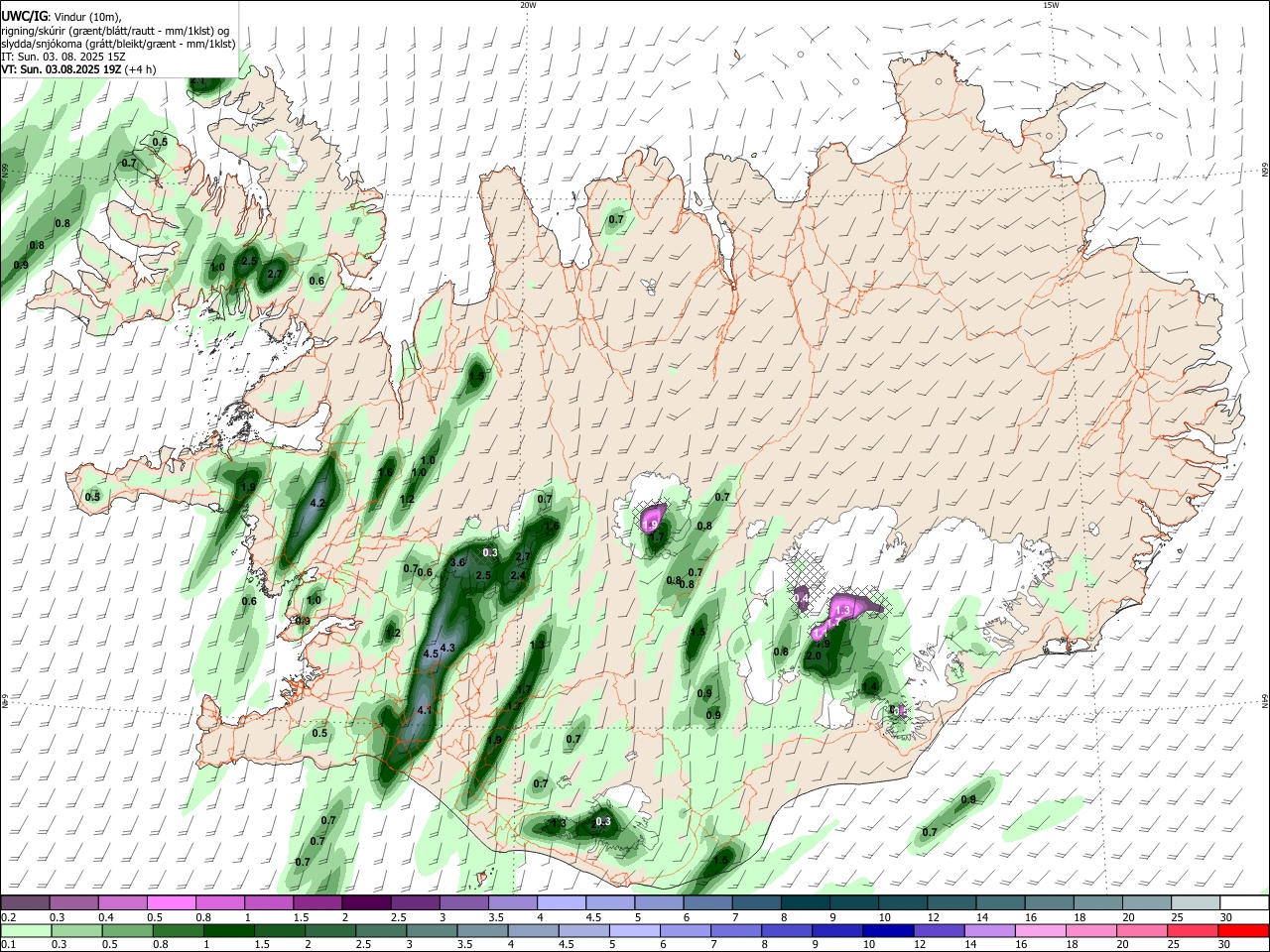Pick the deep purple 2–2.5 swatch in the upper legend
The height and width of the screenshot is (952, 1270).
coord(366,903)
